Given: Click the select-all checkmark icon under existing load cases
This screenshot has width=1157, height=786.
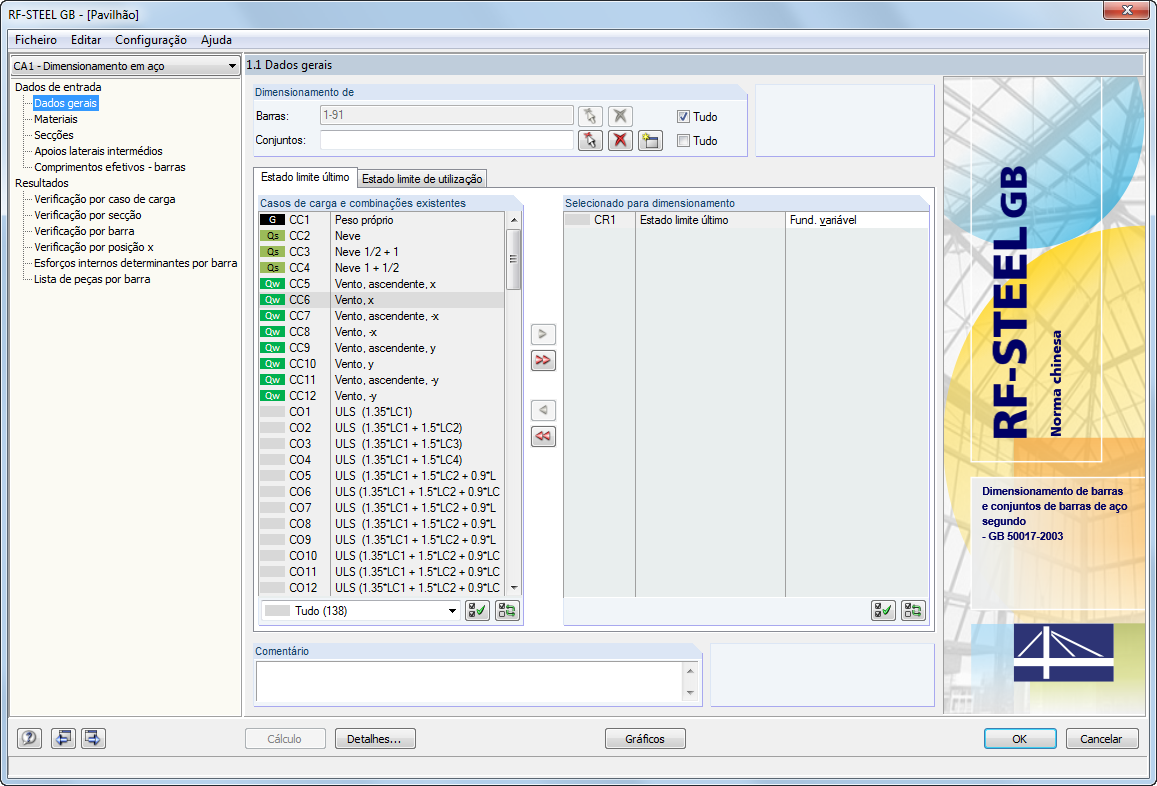Looking at the screenshot, I should (477, 610).
